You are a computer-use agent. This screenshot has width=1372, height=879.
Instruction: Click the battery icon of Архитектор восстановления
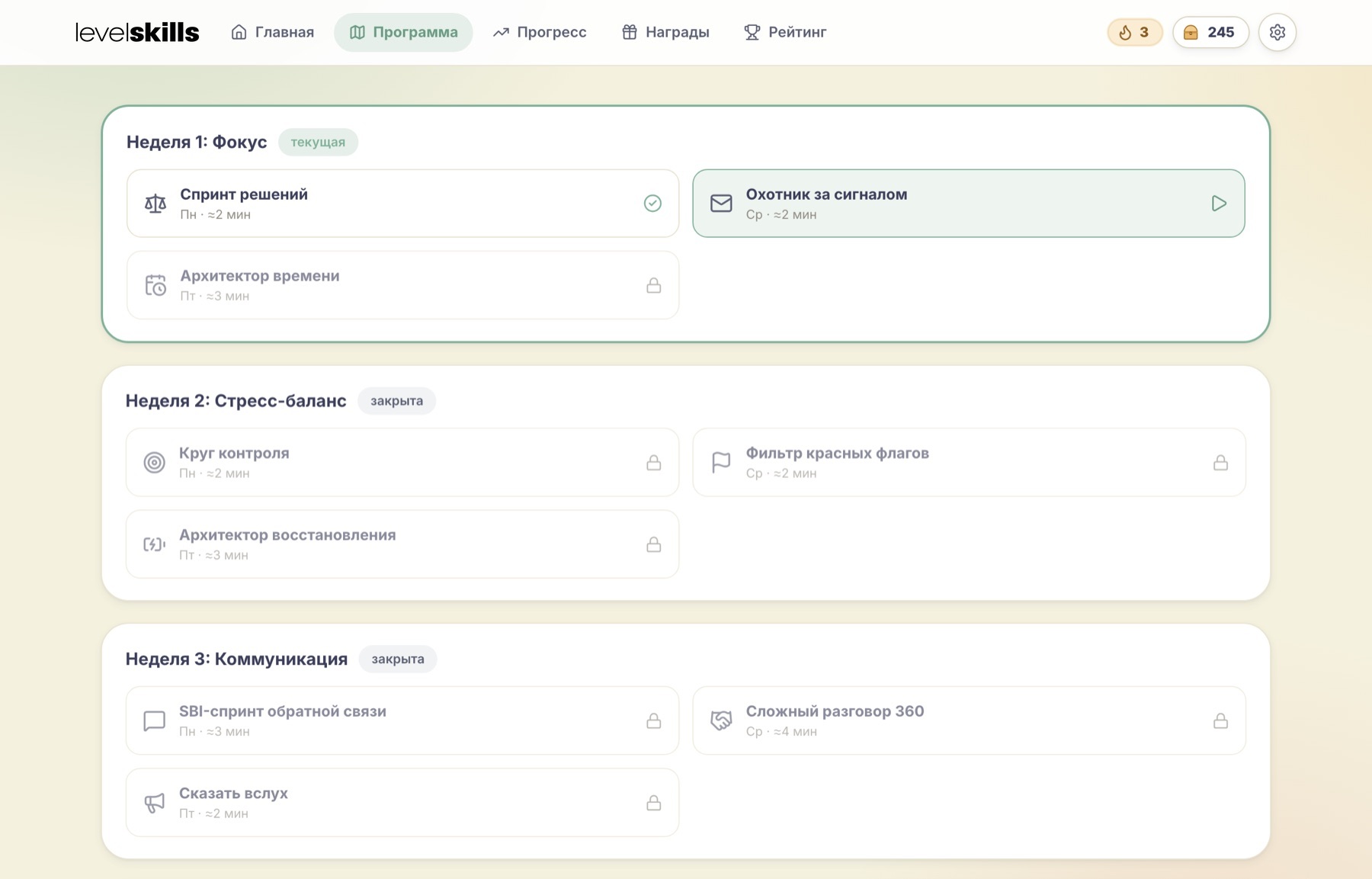(x=155, y=544)
